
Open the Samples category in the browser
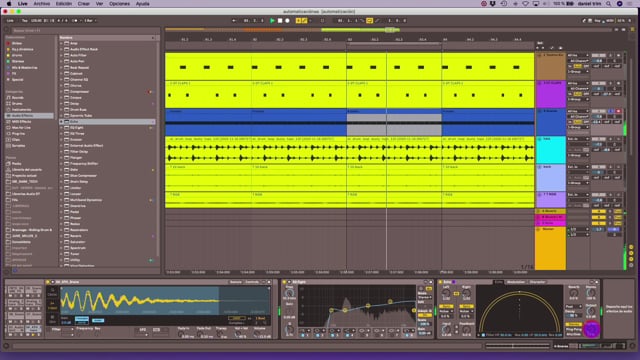pyautogui.click(x=18, y=146)
